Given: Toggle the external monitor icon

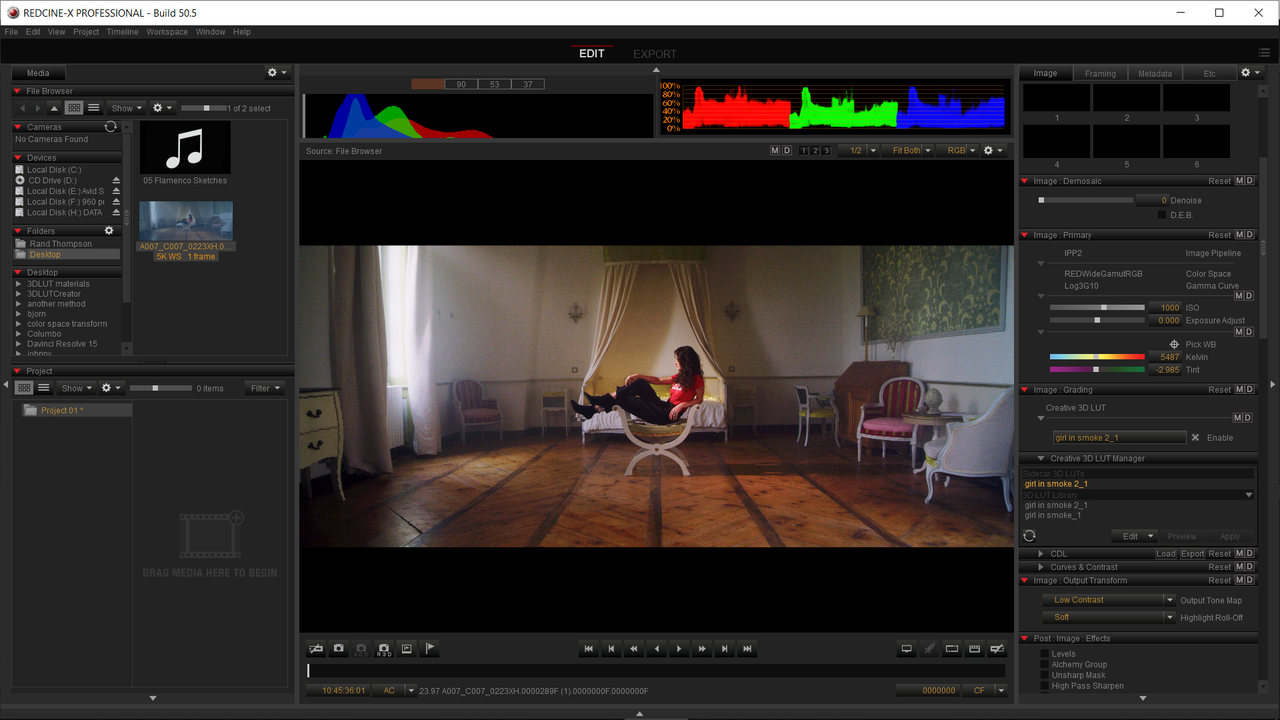Looking at the screenshot, I should pyautogui.click(x=907, y=649).
